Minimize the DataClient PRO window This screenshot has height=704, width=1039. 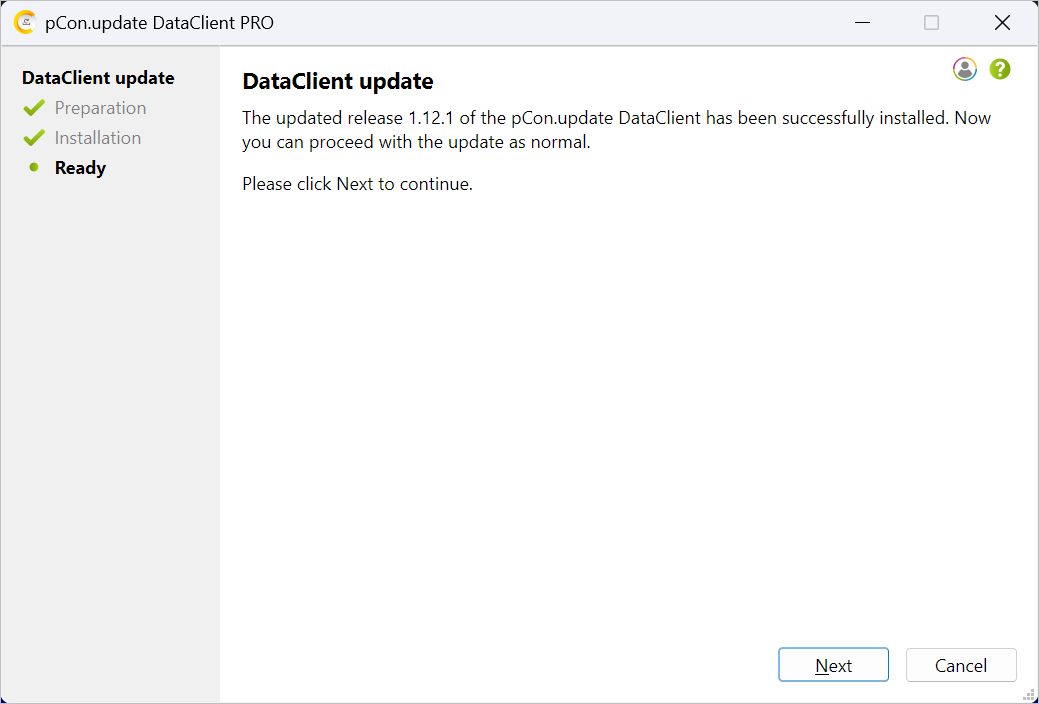pyautogui.click(x=862, y=23)
